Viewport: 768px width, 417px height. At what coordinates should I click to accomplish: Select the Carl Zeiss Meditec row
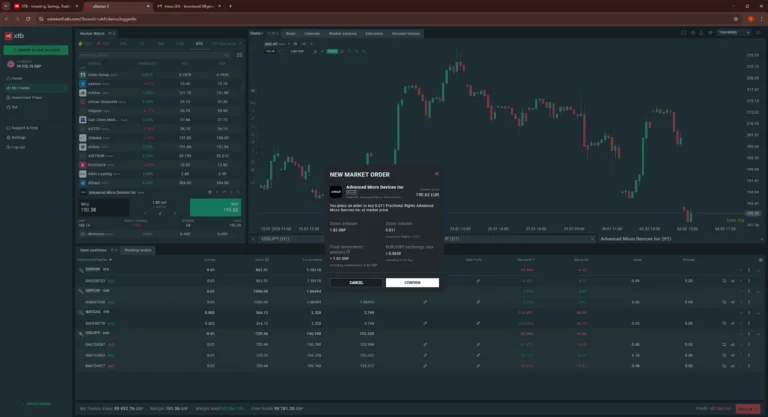tap(160, 120)
